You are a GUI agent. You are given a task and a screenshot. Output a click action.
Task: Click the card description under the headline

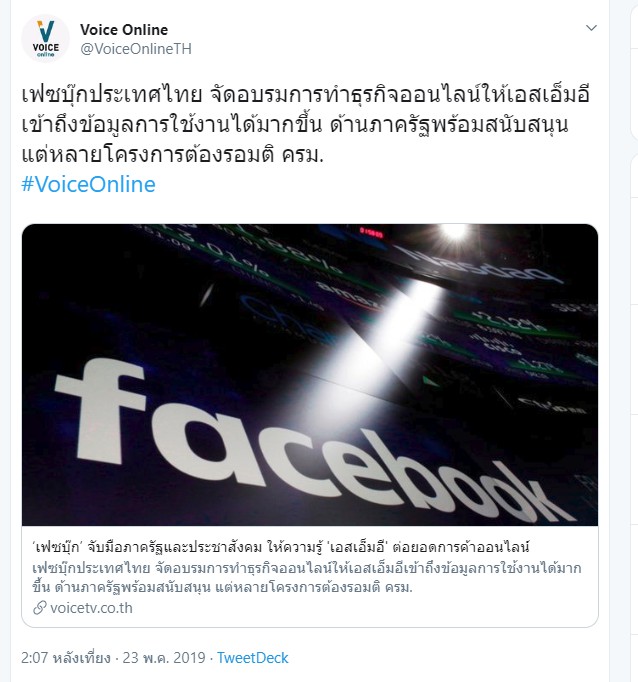(307, 578)
